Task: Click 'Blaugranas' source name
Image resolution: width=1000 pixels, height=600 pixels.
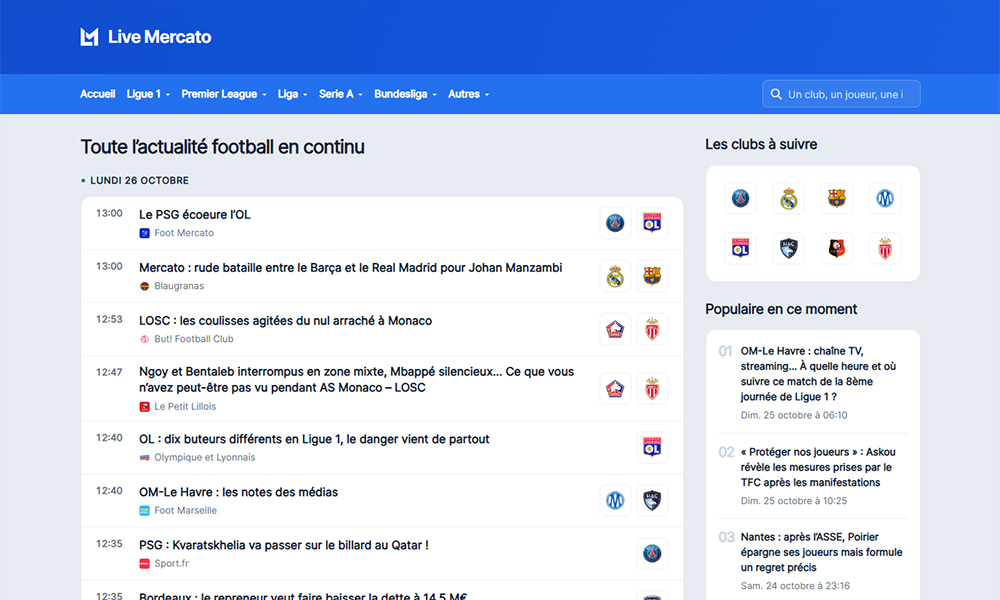Action: click(x=179, y=286)
